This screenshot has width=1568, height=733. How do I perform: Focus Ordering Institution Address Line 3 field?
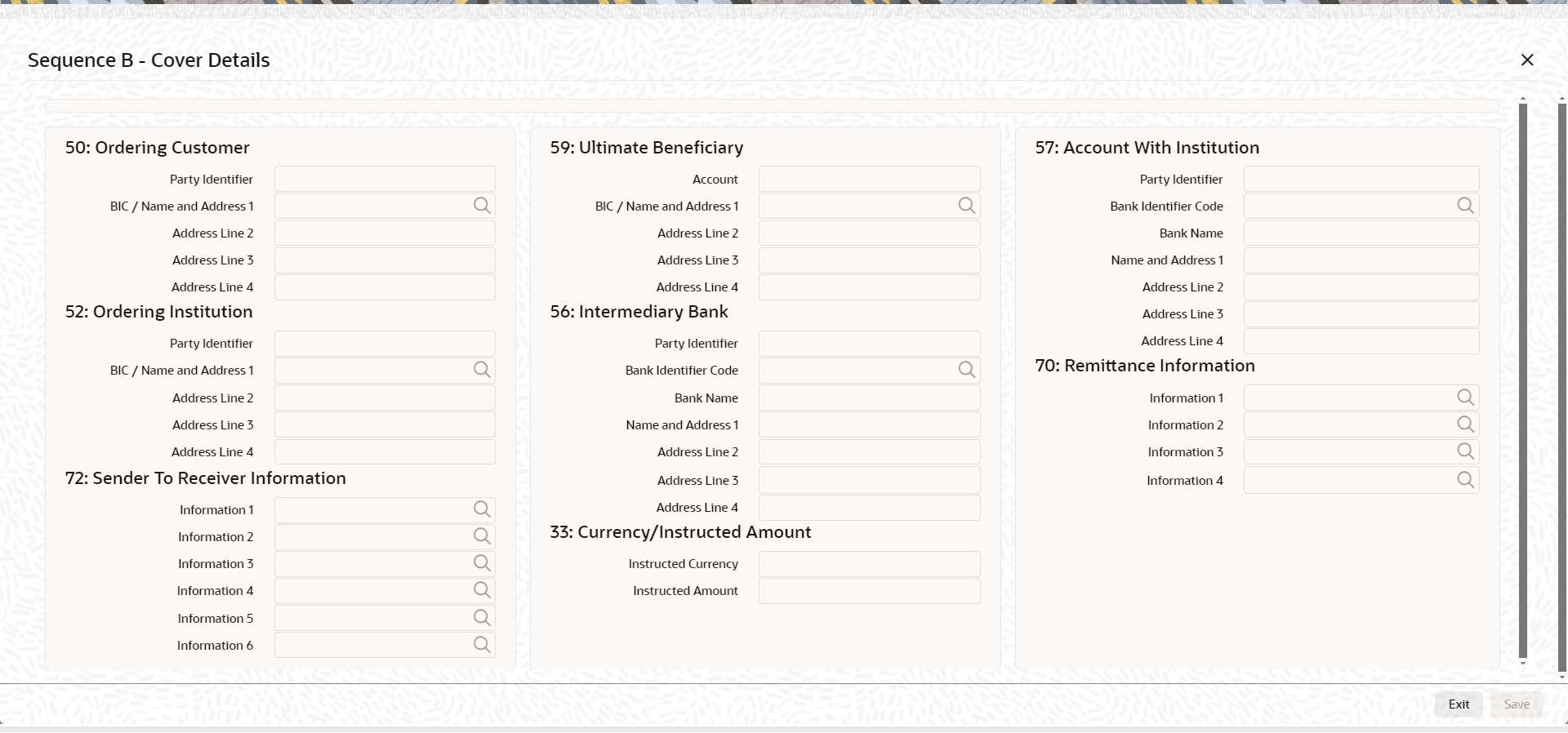(385, 424)
